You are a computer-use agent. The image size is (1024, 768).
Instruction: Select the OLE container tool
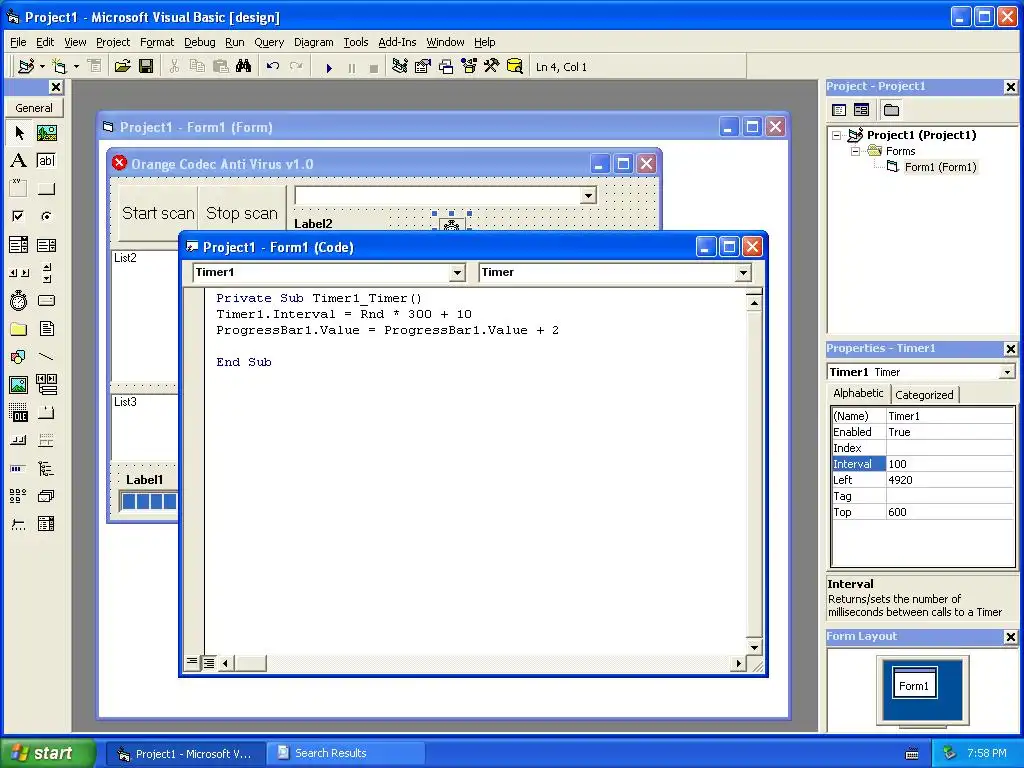(19, 413)
